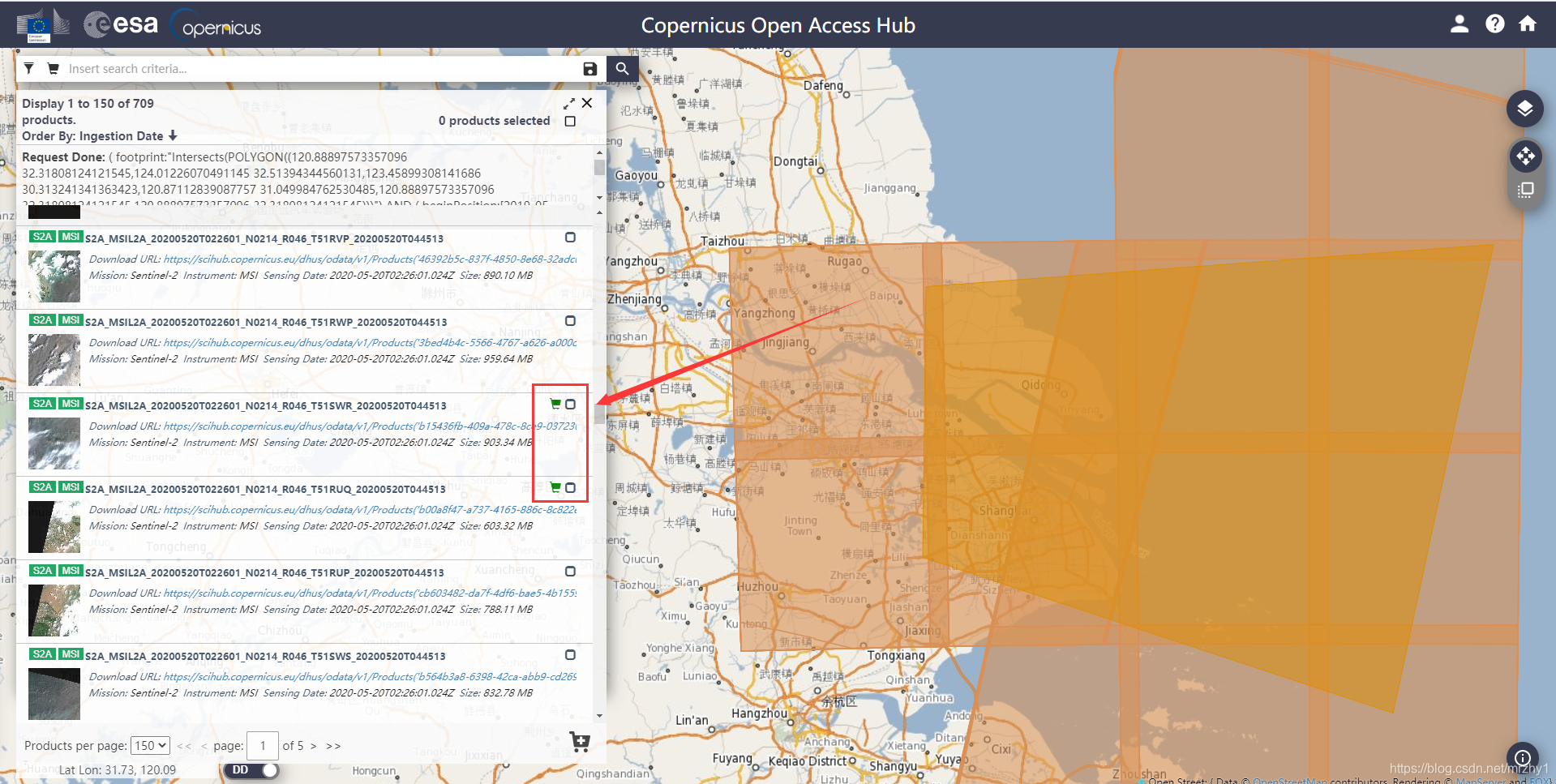1556x784 pixels.
Task: Open thumbnail of T51RUP product
Action: 54,610
